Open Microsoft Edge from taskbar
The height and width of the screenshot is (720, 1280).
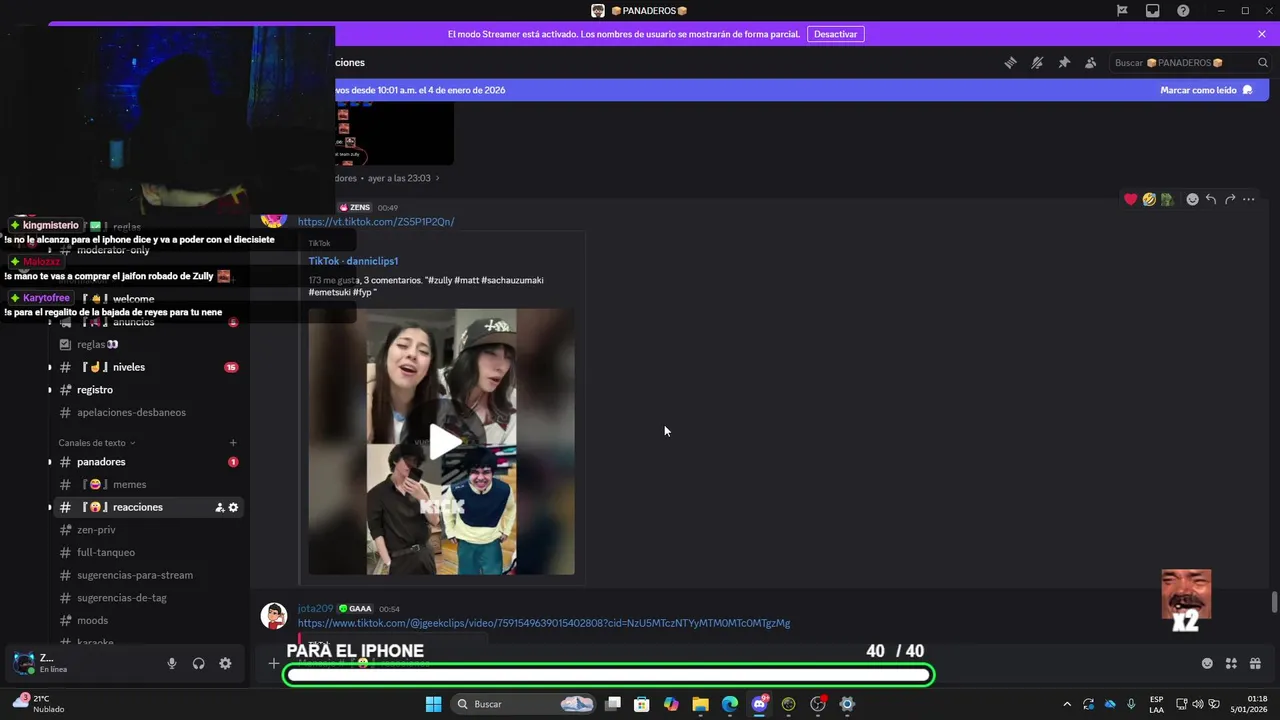tap(729, 704)
